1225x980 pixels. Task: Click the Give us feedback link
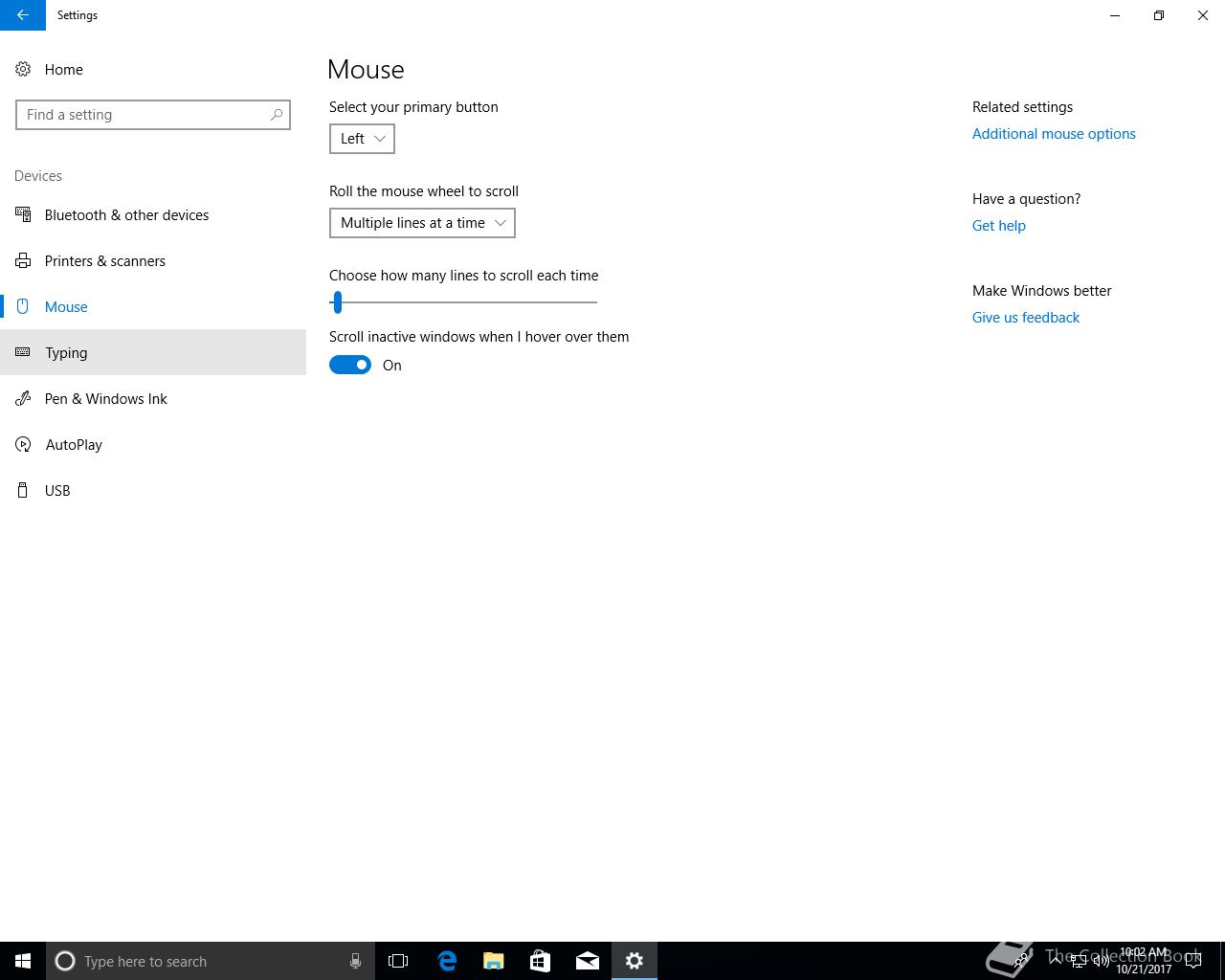click(x=1026, y=318)
